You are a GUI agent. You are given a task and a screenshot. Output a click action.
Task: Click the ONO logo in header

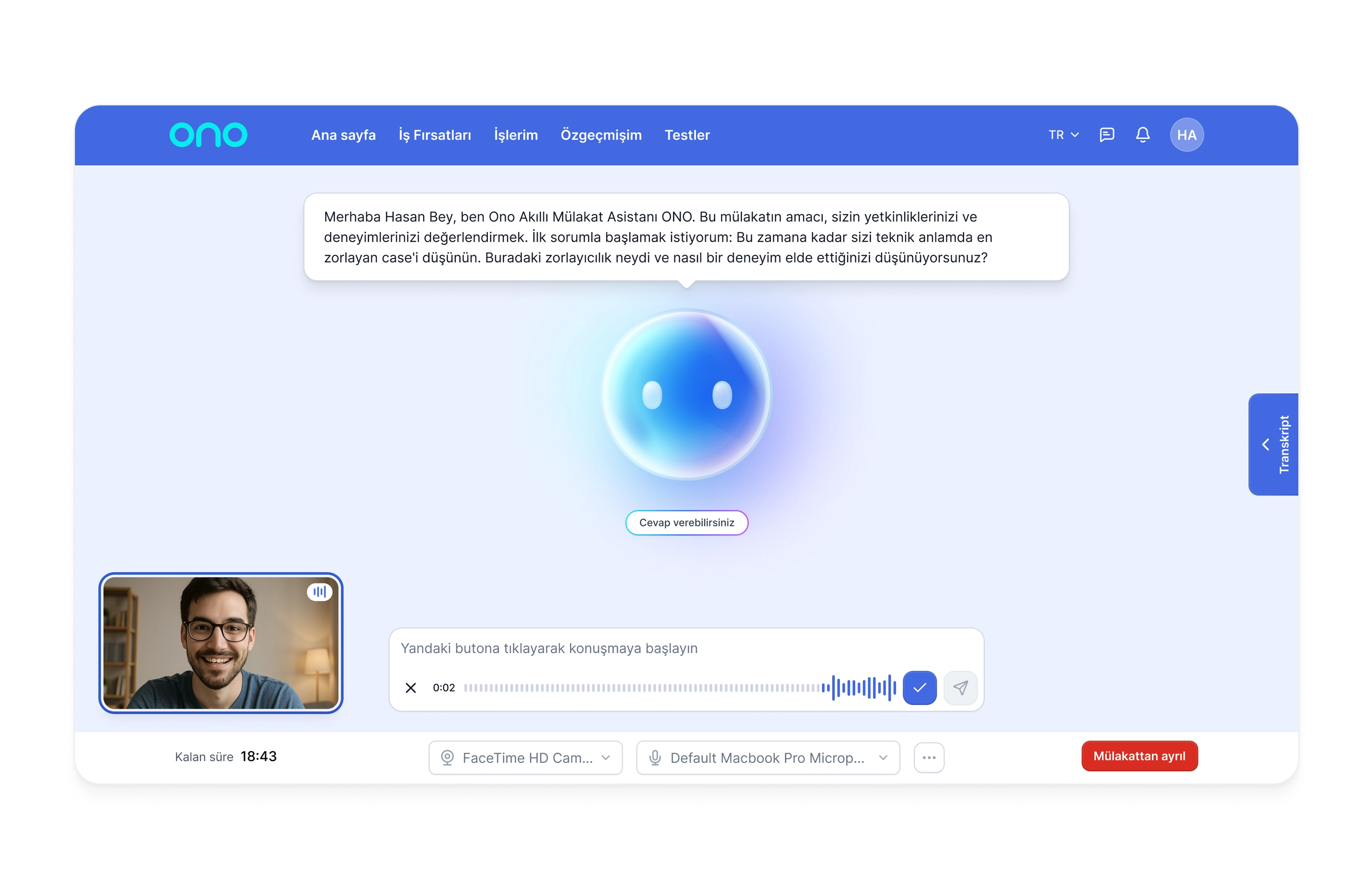click(x=208, y=135)
